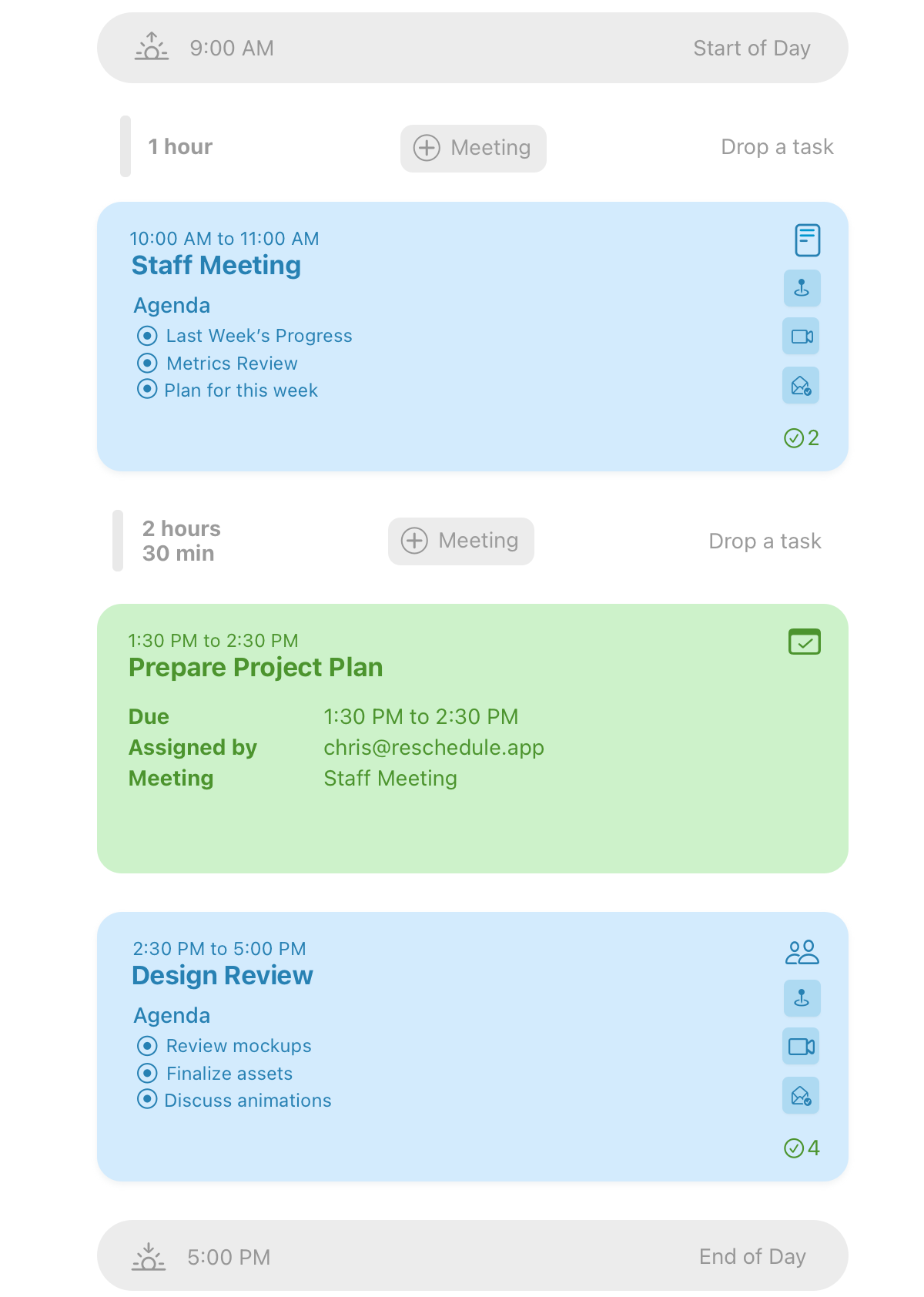Open the notes icon on Staff Meeting
Viewport: 924px width, 1297px height.
click(806, 240)
